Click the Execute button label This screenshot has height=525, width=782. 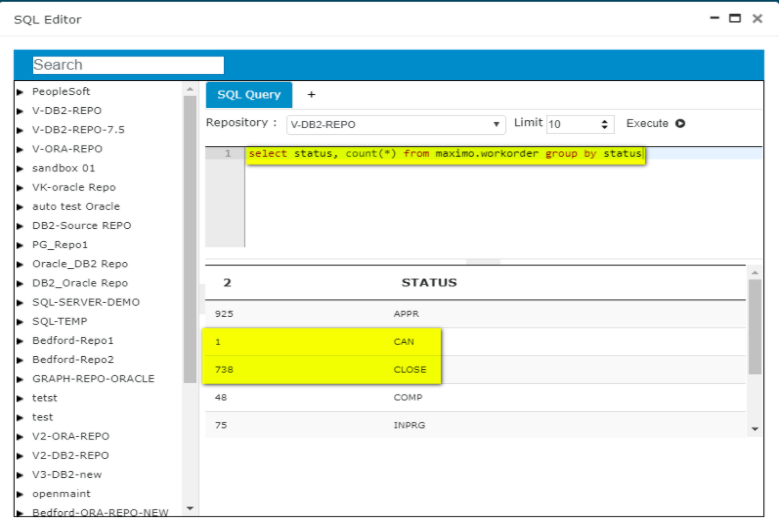(647, 124)
